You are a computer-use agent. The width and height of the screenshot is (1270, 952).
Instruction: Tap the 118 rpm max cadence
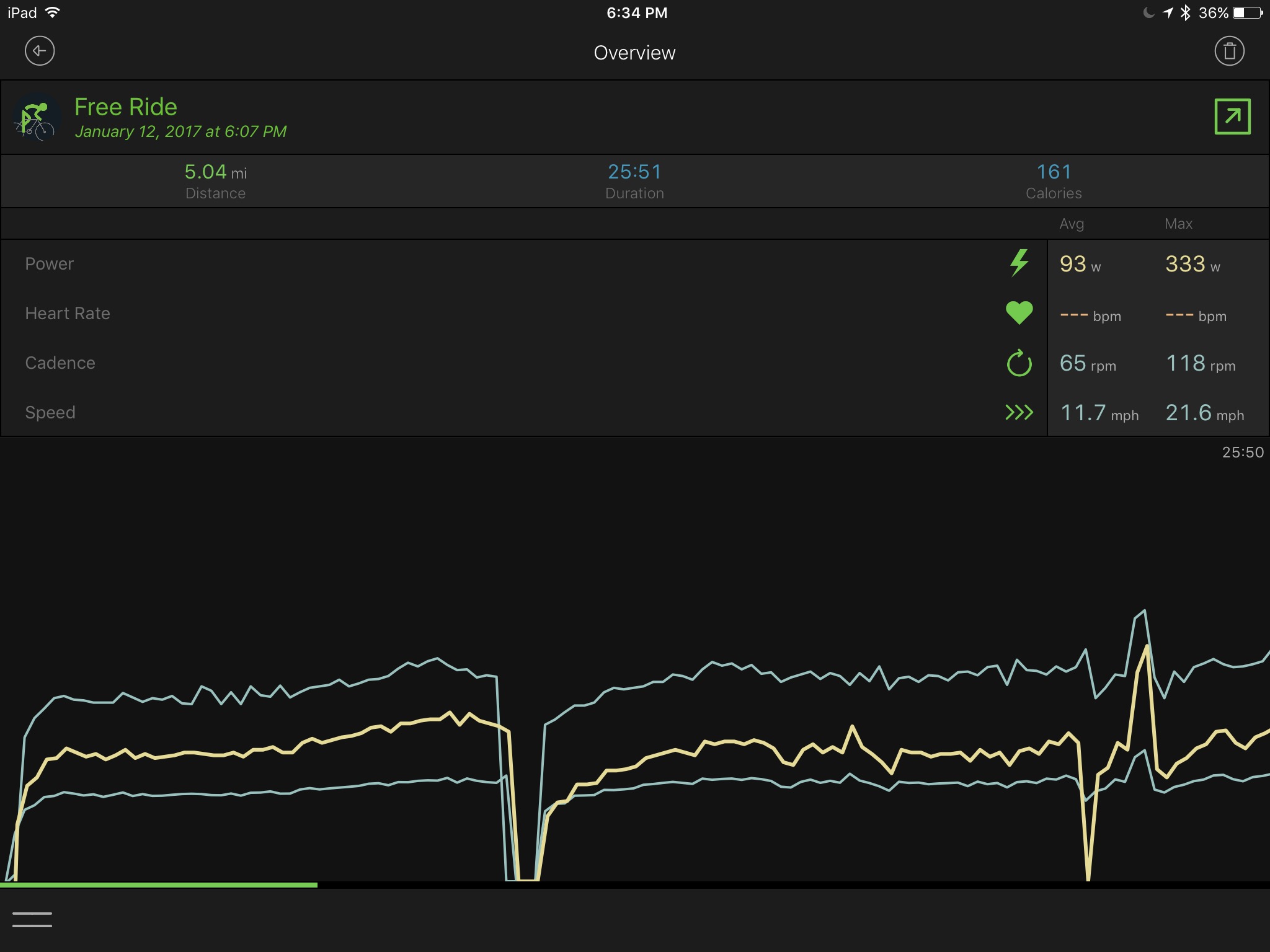[x=1201, y=363]
